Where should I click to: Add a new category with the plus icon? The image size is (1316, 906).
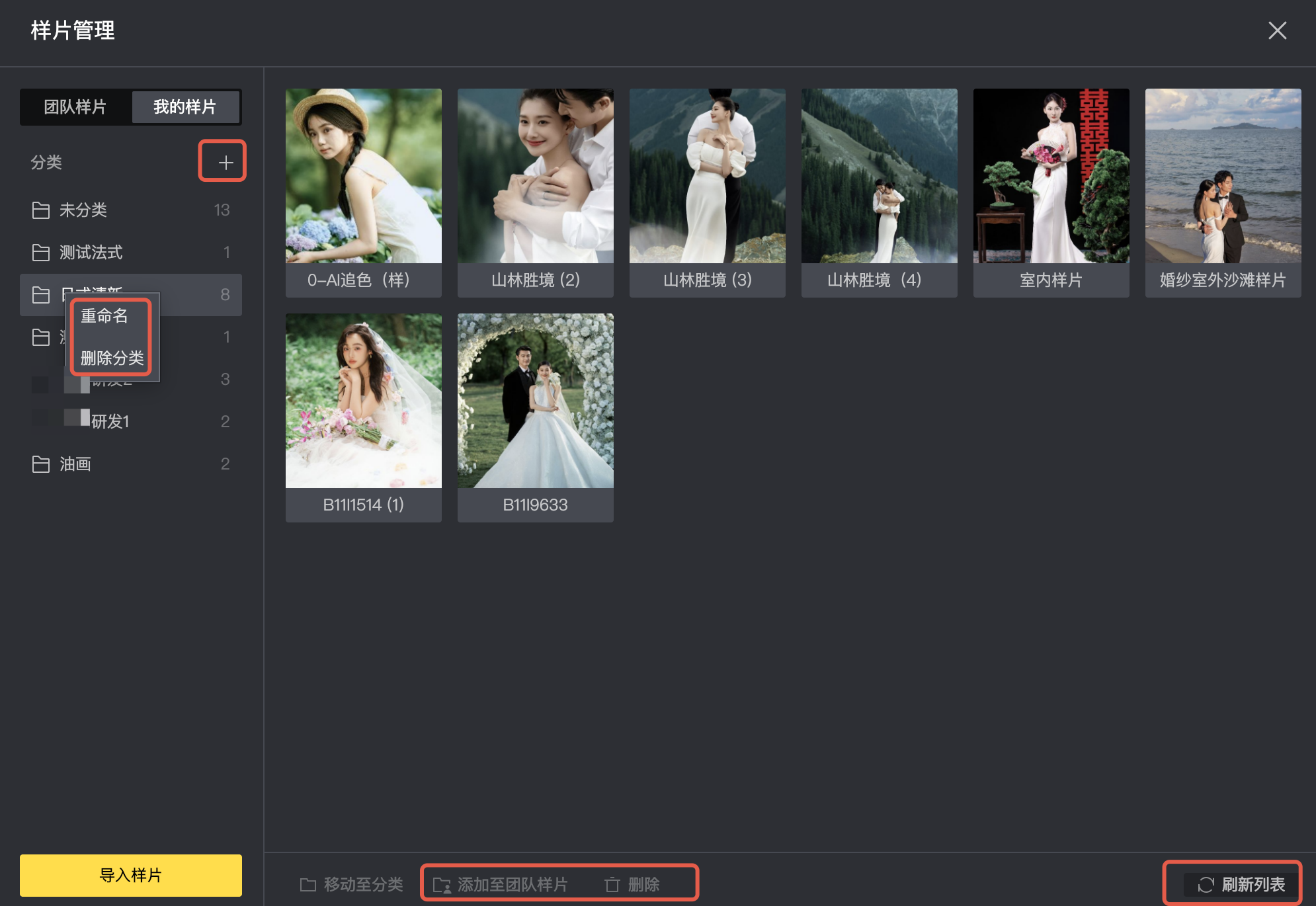point(226,162)
